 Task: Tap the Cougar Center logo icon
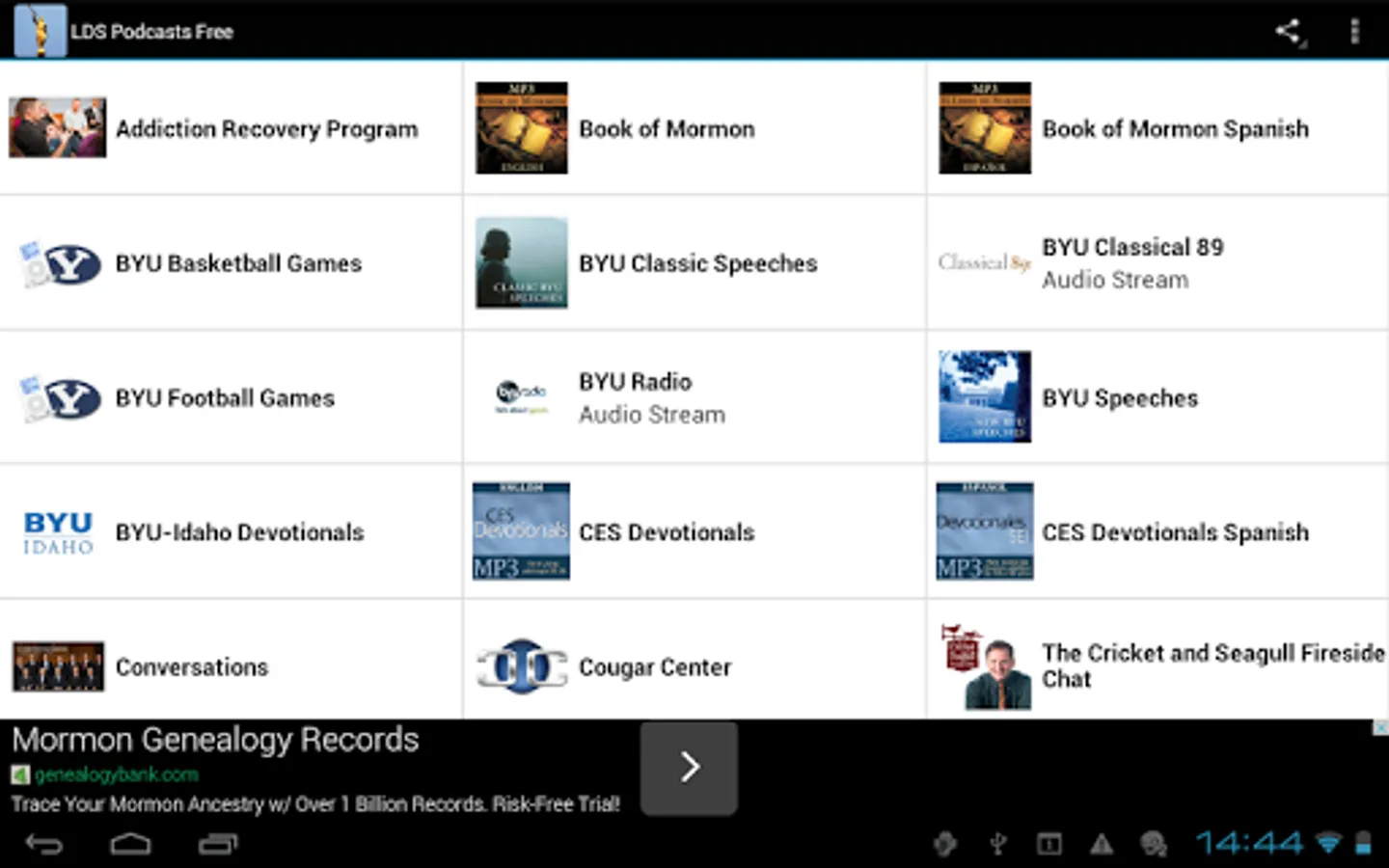click(x=522, y=666)
